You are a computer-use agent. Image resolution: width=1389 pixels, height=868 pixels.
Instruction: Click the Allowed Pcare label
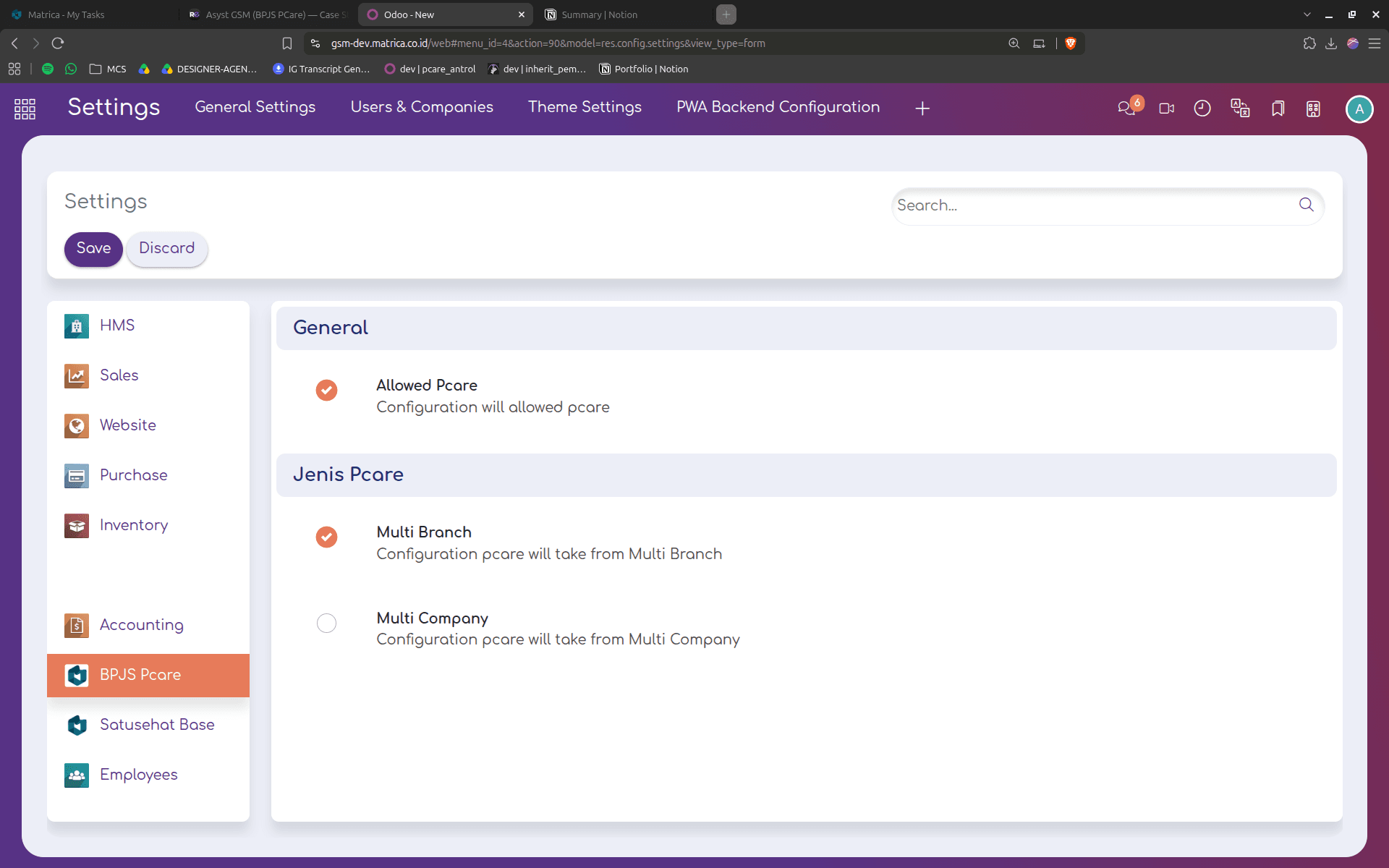(x=426, y=386)
